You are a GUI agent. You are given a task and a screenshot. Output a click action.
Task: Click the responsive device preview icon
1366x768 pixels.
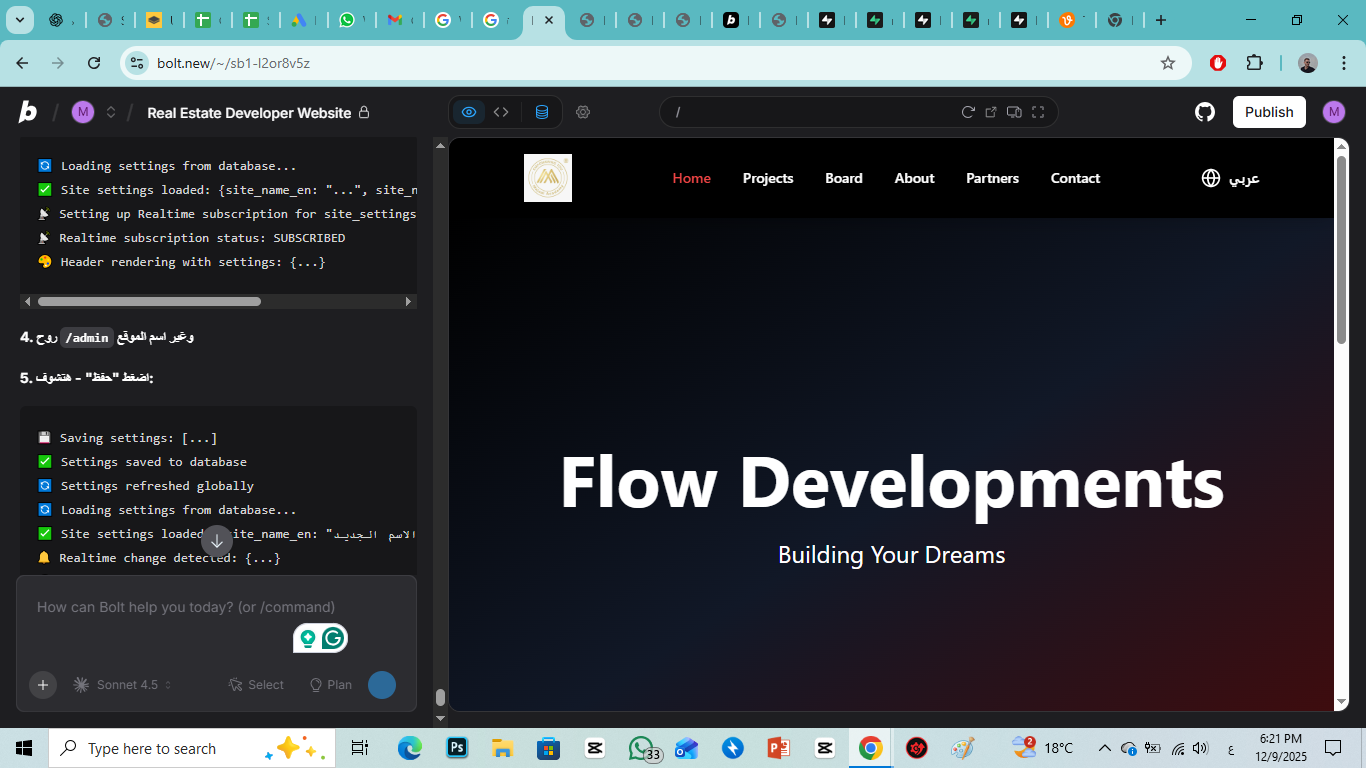pyautogui.click(x=1014, y=112)
